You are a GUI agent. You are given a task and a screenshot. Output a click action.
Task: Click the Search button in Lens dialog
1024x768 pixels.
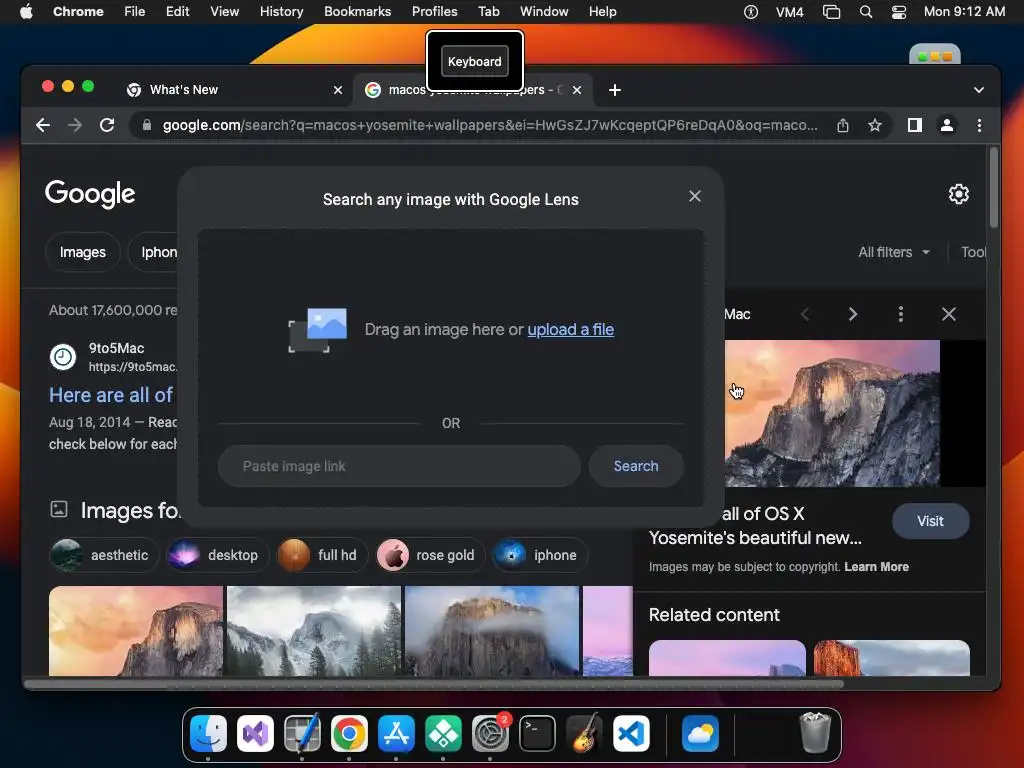click(635, 466)
